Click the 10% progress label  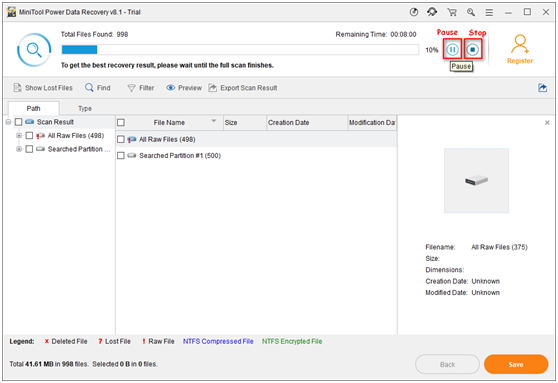[x=432, y=50]
